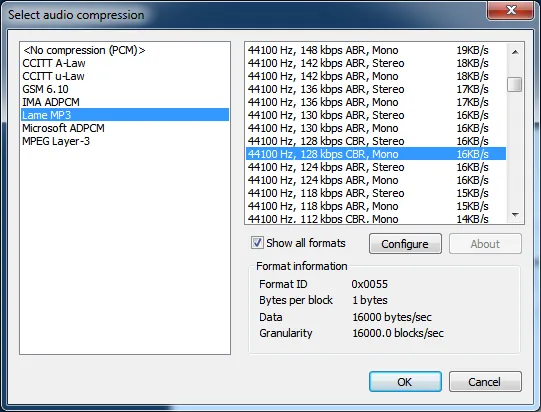Click scrollbar up arrow in format list
This screenshot has width=541, height=412.
coord(515,52)
